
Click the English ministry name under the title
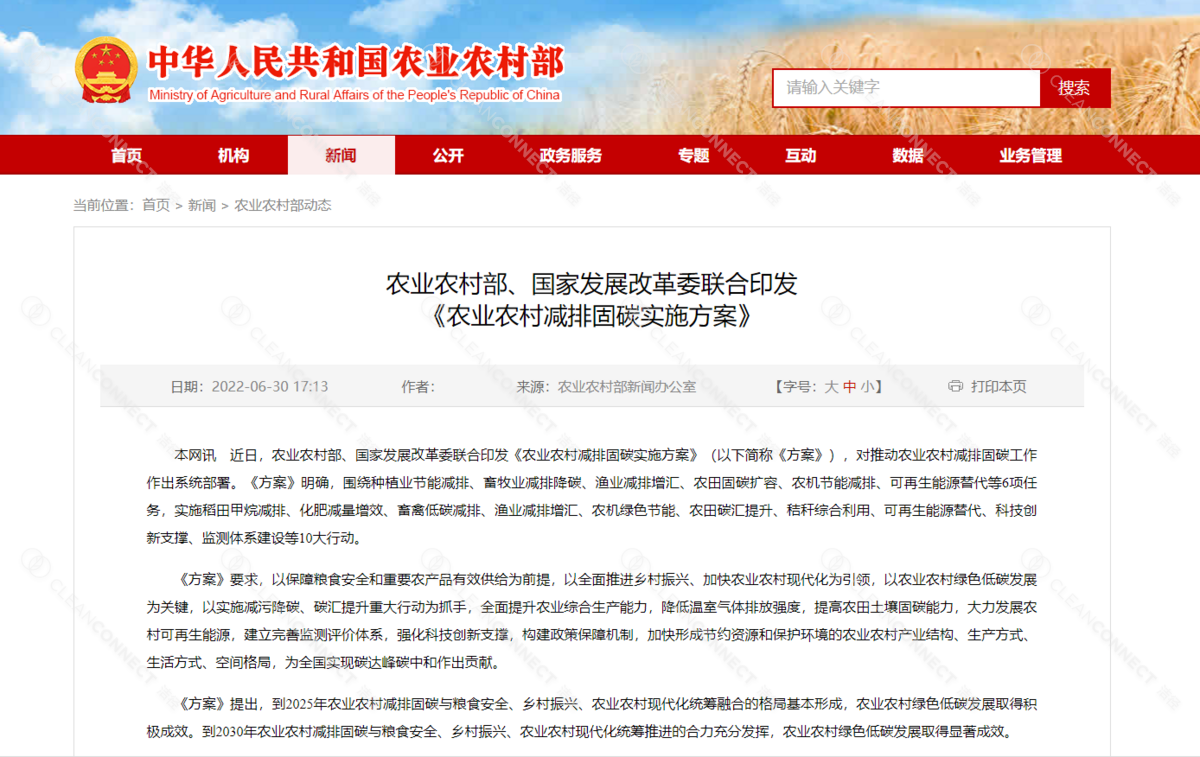coord(355,95)
